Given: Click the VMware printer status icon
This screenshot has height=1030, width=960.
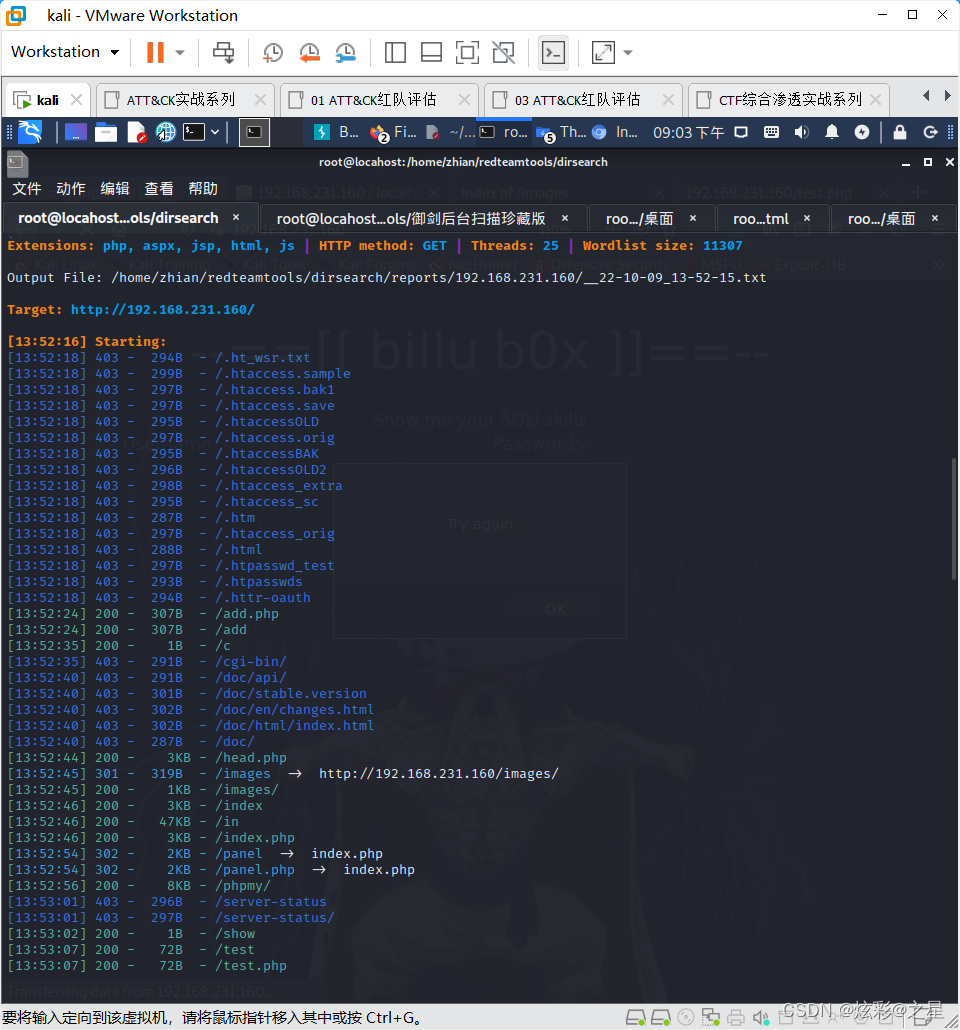Looking at the screenshot, I should coord(736,1018).
